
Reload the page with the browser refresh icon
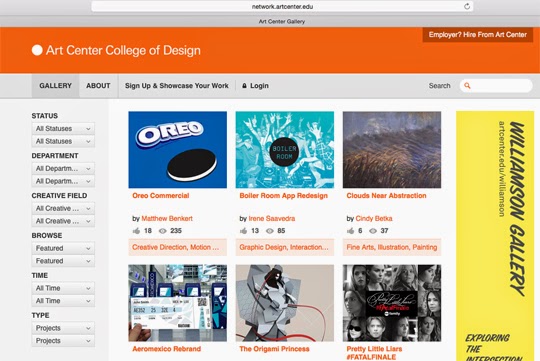[x=467, y=6]
